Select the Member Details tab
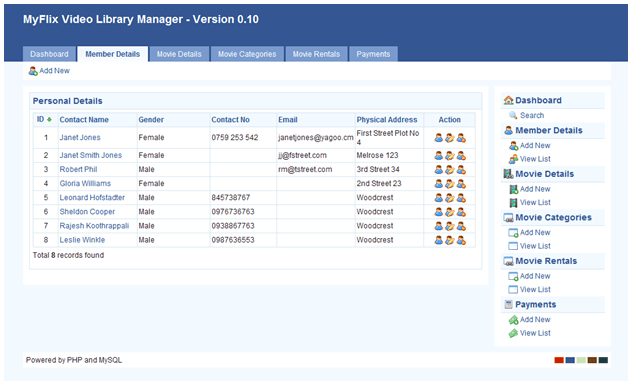Screen dimensions: 632x388 [x=112, y=54]
